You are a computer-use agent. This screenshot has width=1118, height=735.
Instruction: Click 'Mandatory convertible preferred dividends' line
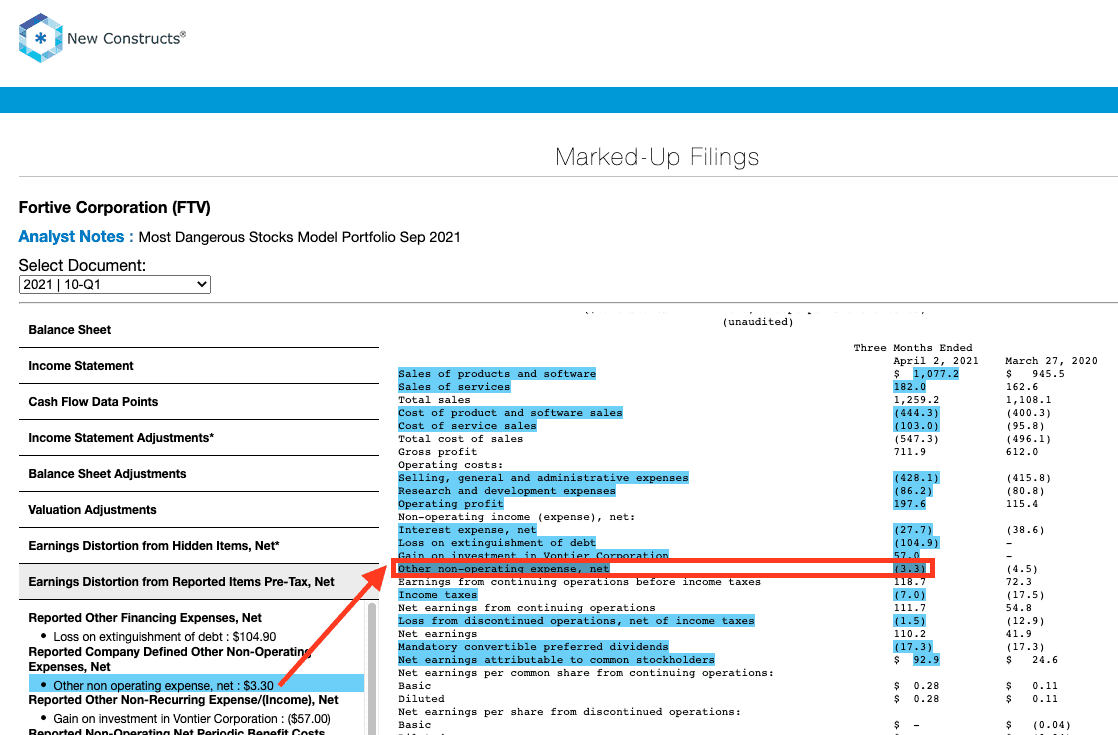(x=533, y=647)
